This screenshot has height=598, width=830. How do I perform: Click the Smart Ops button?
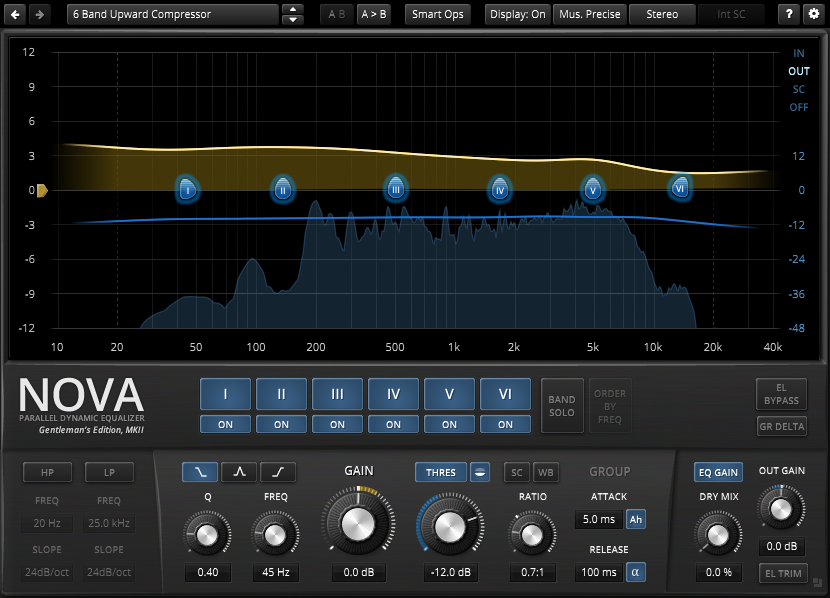tap(438, 14)
